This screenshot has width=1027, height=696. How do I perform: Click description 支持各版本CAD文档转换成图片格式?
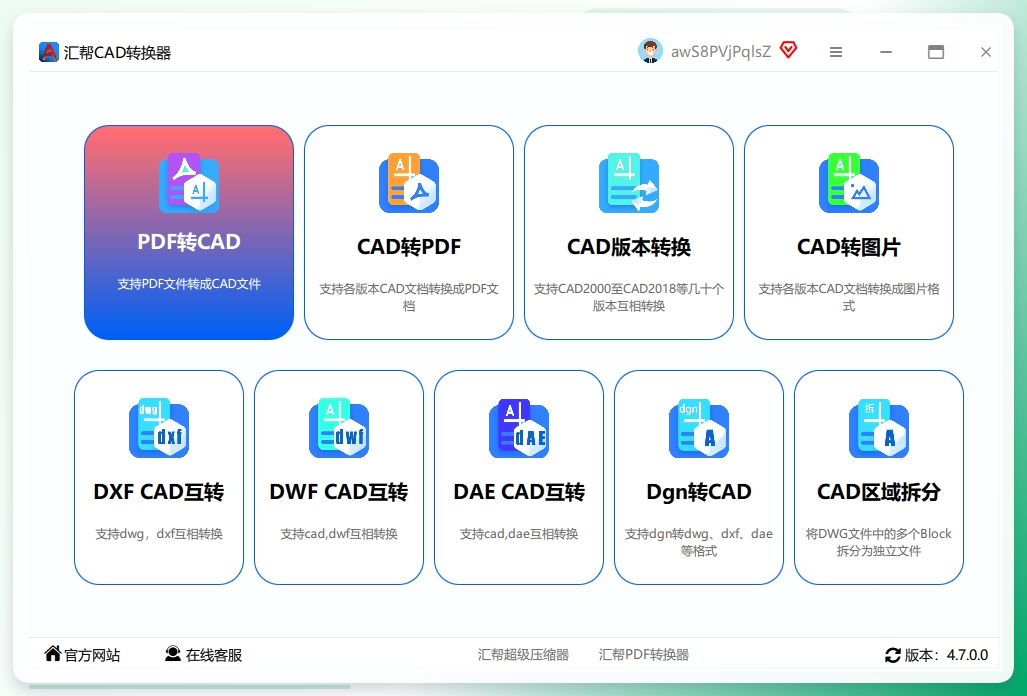pos(849,297)
